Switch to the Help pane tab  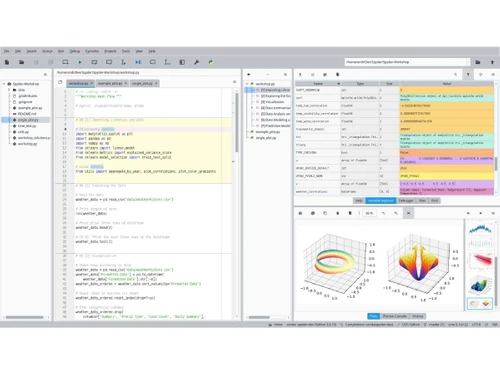click(x=359, y=200)
